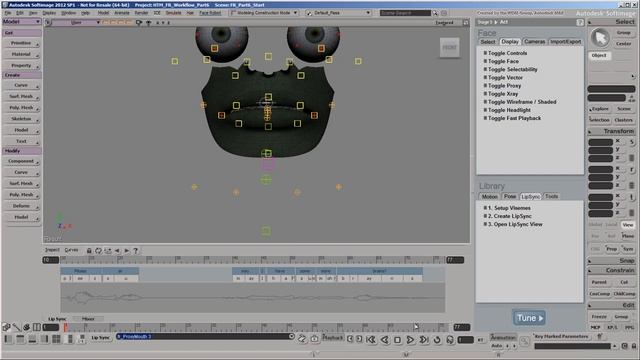Click the previous arrow in lip sync toolbar

pyautogui.click(x=118, y=251)
